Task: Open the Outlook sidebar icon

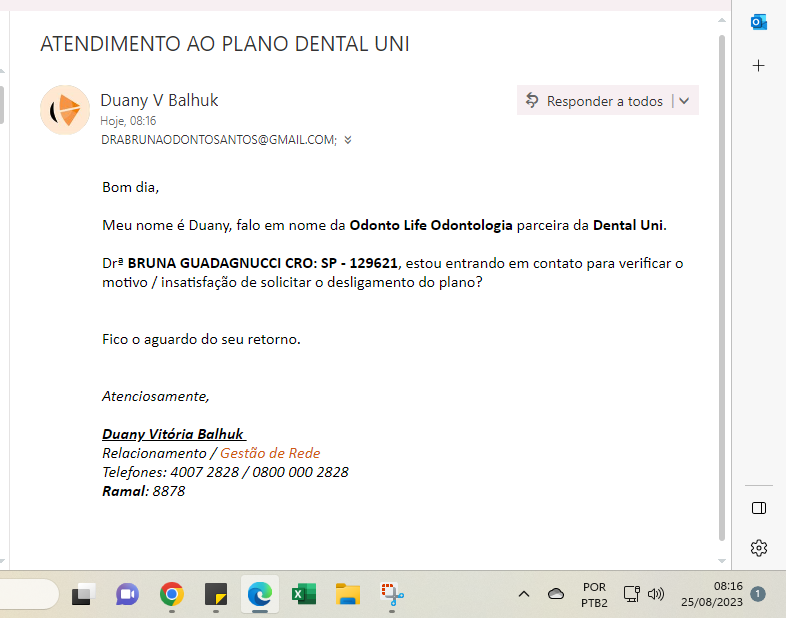Action: 758,22
